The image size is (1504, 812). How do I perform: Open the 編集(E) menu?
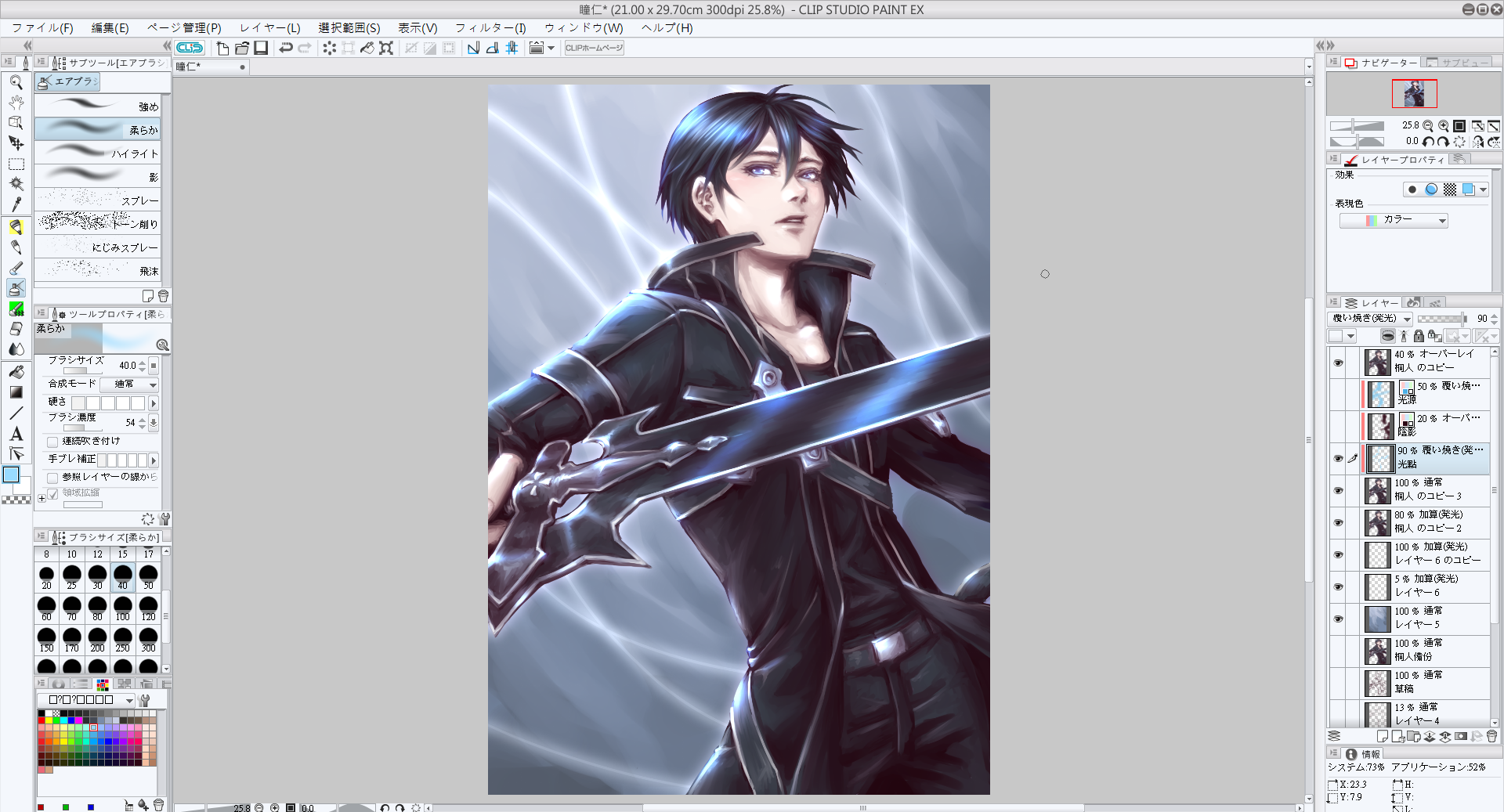(110, 28)
